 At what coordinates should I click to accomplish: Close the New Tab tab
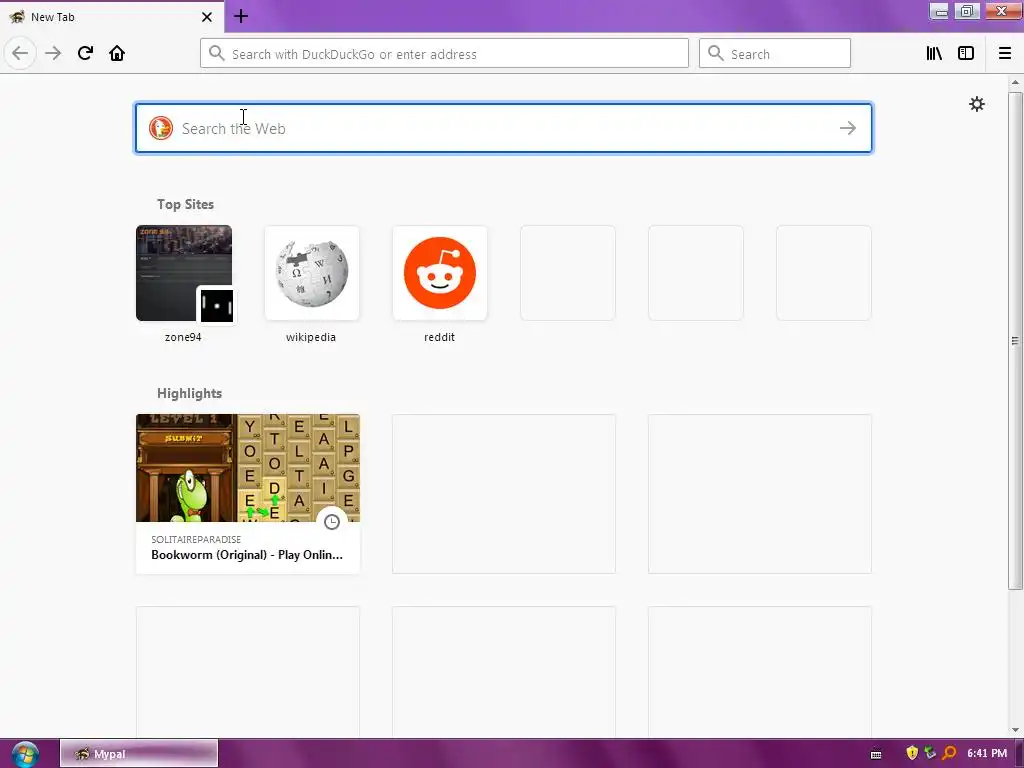click(x=207, y=17)
